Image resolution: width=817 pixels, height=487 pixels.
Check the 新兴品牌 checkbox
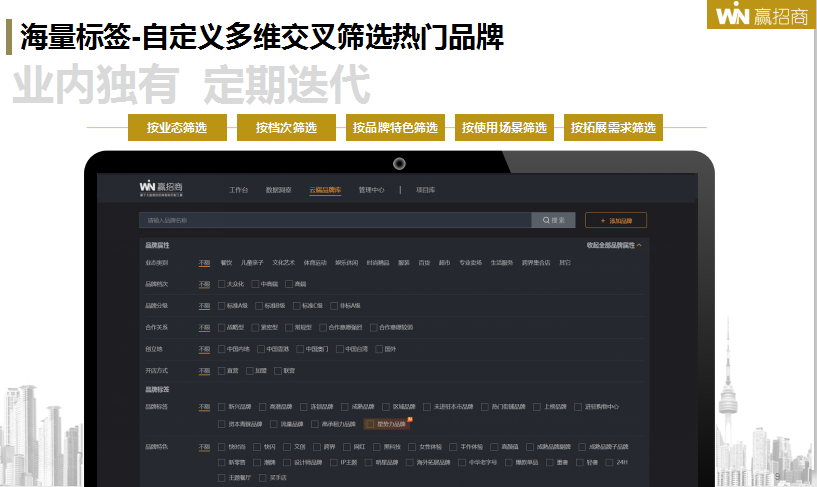click(x=221, y=407)
